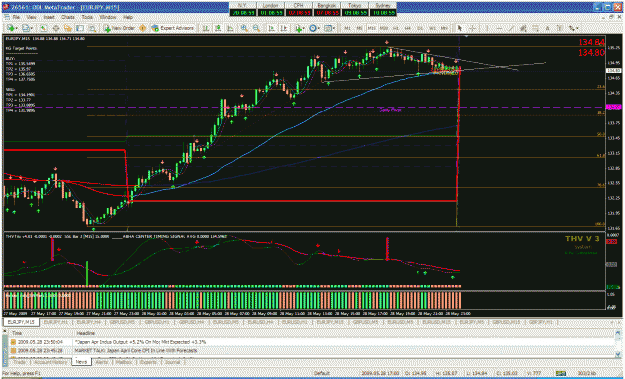Open the Help menu

click(128, 18)
